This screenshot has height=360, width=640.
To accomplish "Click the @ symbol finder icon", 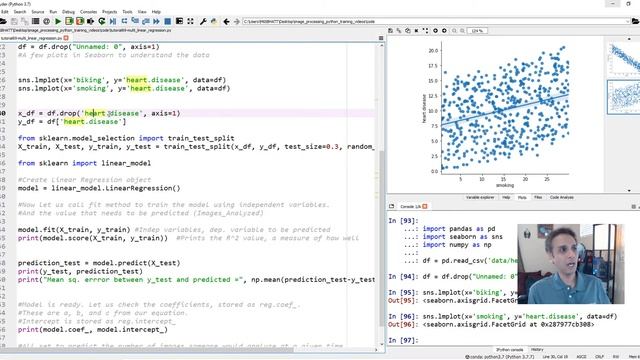I will pos(47,21).
